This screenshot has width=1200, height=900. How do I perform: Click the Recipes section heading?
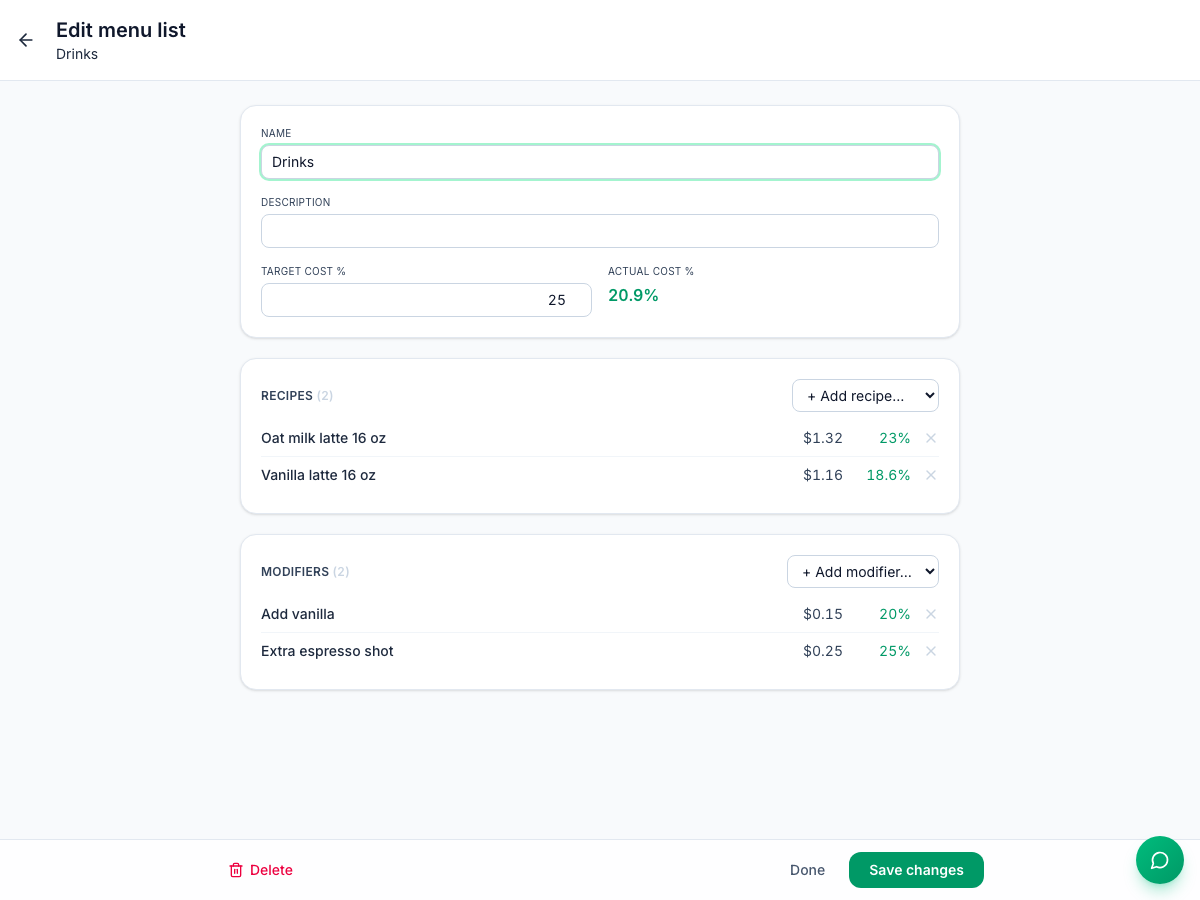click(x=287, y=396)
